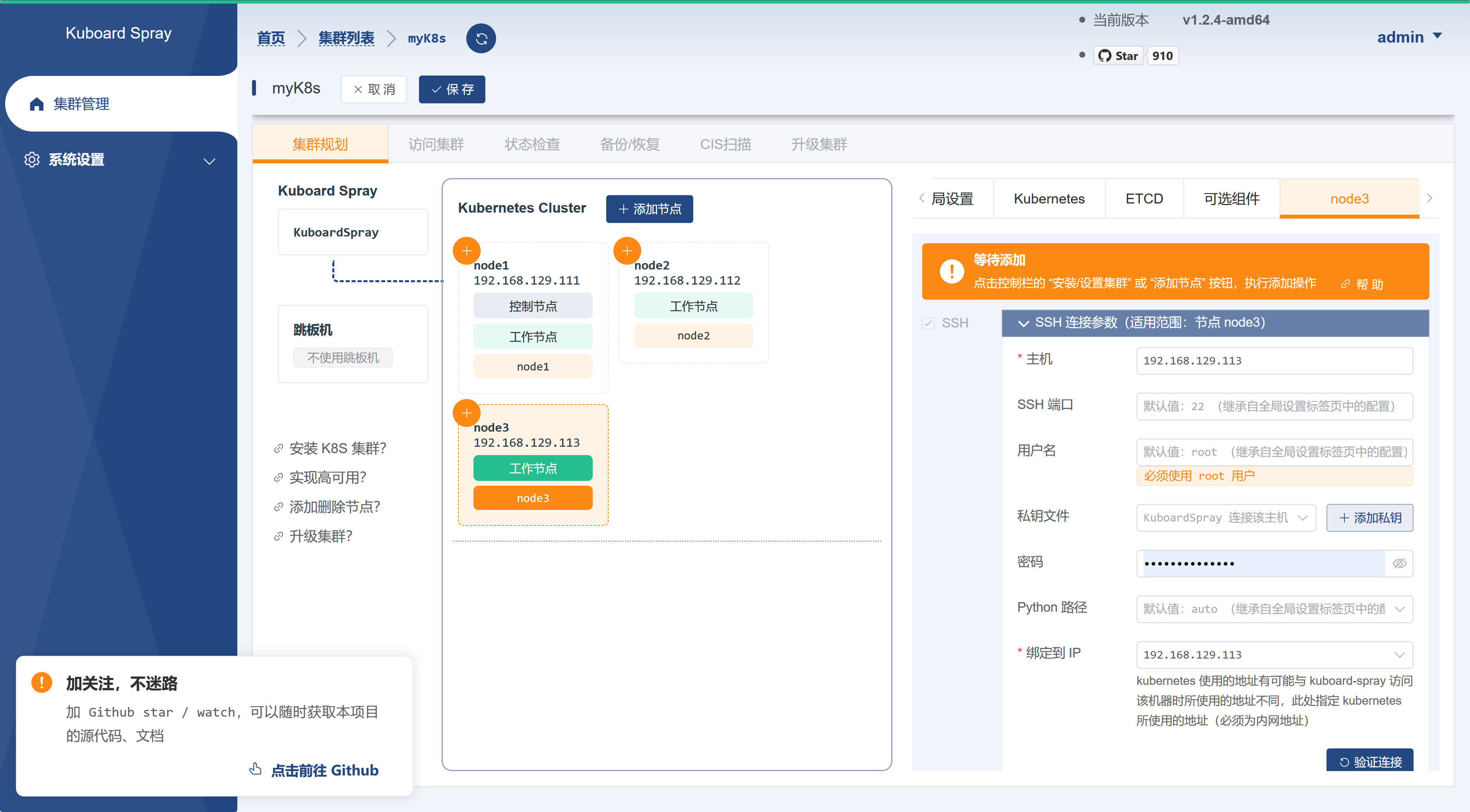This screenshot has width=1470, height=812.
Task: Open the 绑定到 IP dropdown
Action: click(1274, 655)
